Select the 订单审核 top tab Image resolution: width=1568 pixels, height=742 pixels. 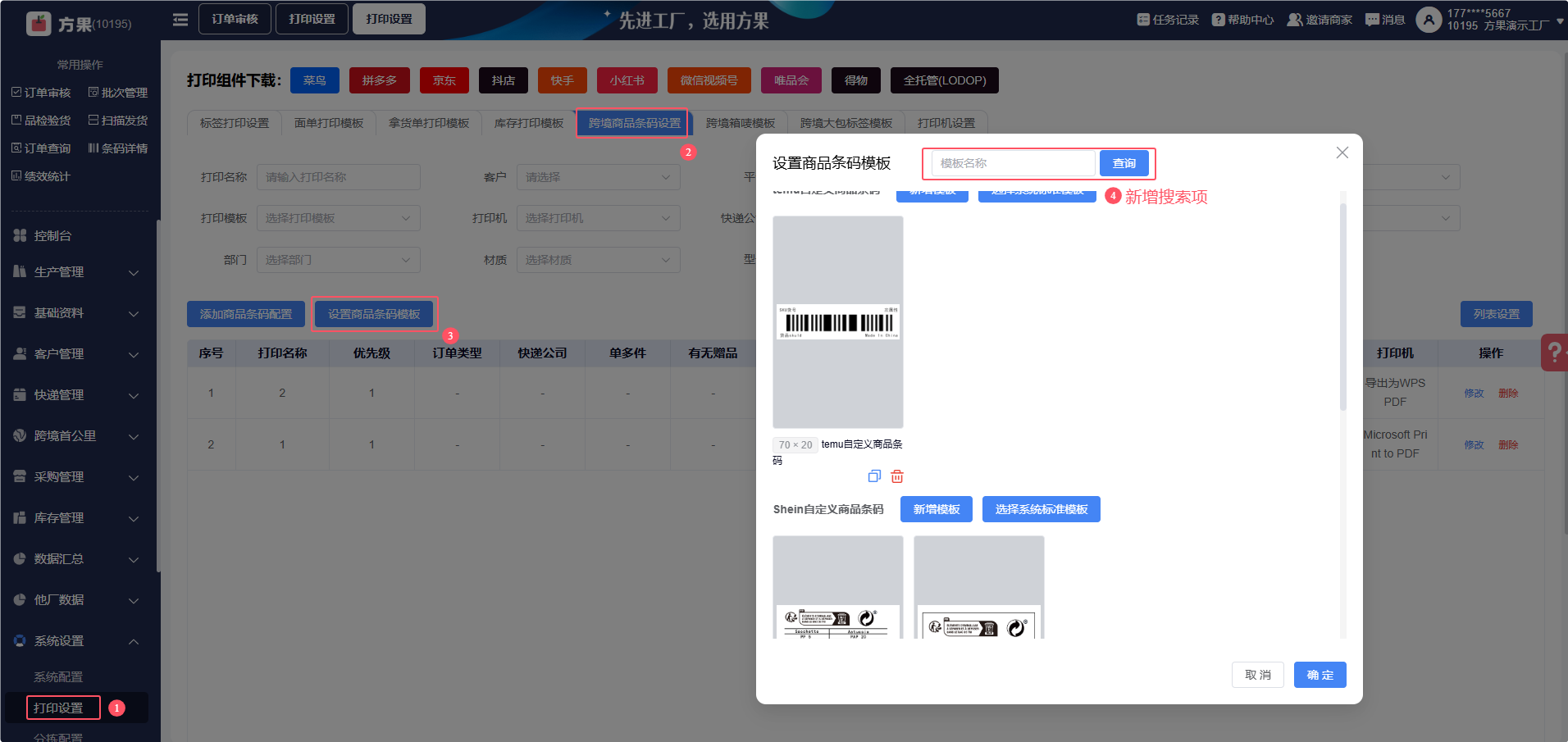[235, 19]
